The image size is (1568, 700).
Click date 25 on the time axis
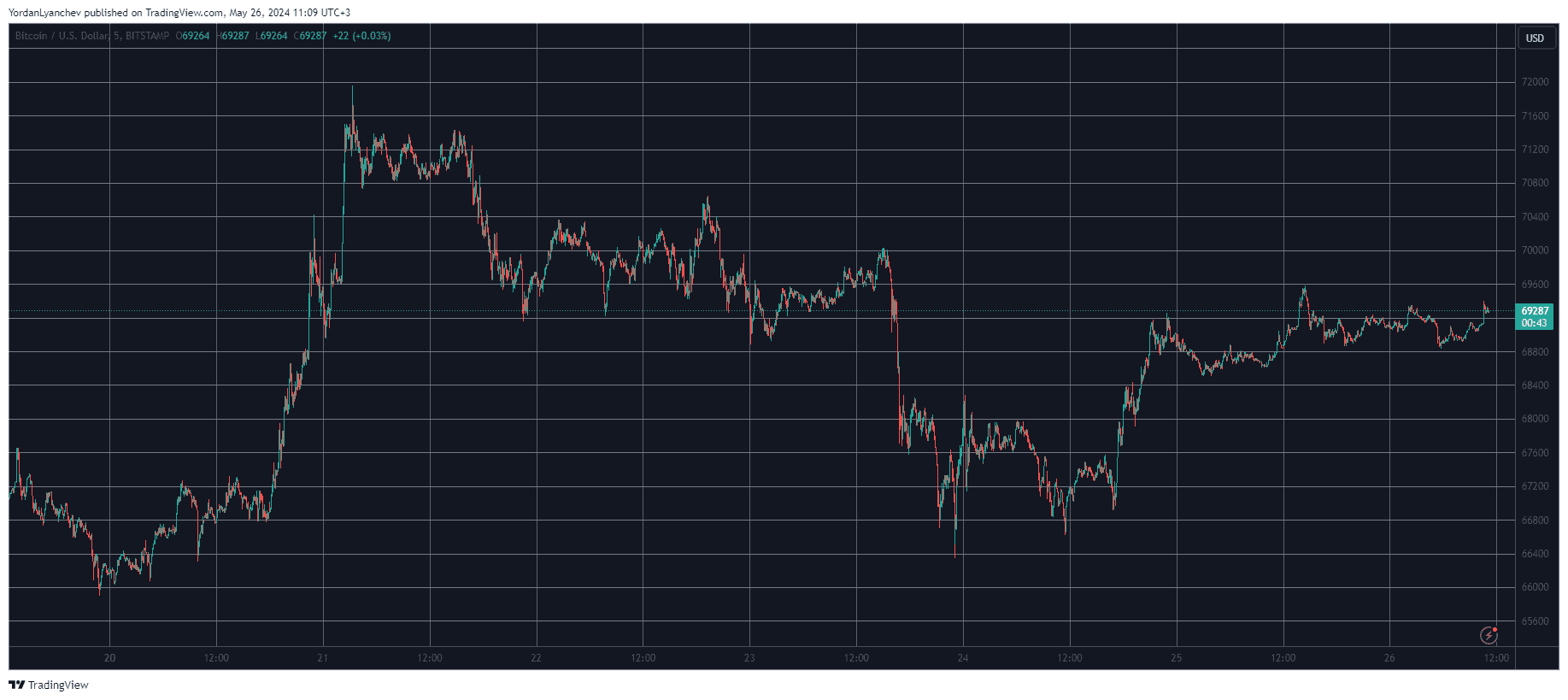(1177, 658)
